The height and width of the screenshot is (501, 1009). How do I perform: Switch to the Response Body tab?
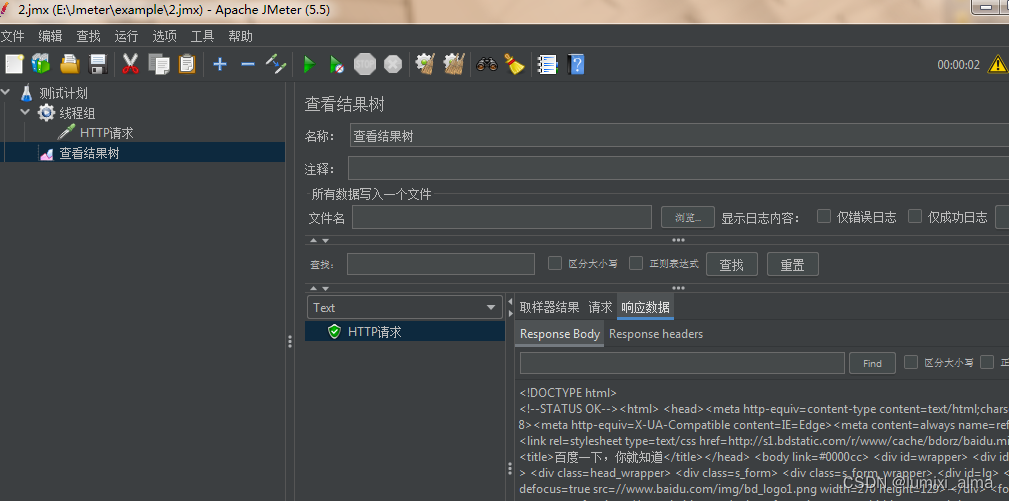(559, 334)
